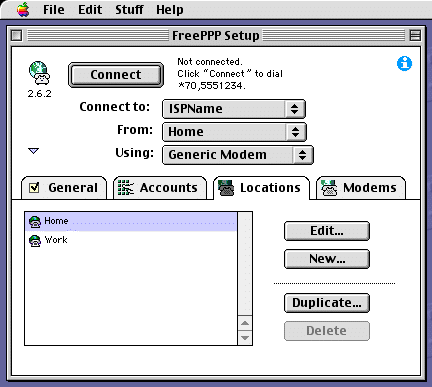Click the Modems tab phone icon
432x387 pixels.
pyautogui.click(x=329, y=188)
